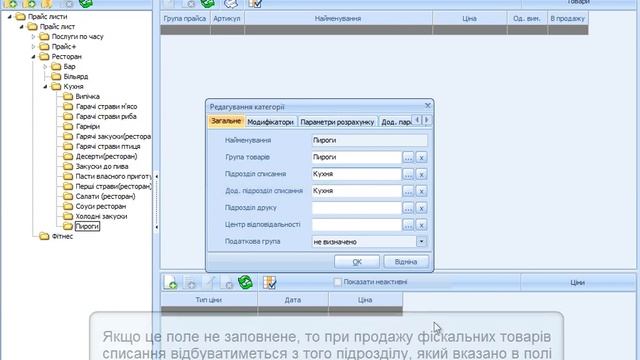Expand the Послуги по часу node
Image resolution: width=640 pixels, height=360 pixels.
pos(33,37)
